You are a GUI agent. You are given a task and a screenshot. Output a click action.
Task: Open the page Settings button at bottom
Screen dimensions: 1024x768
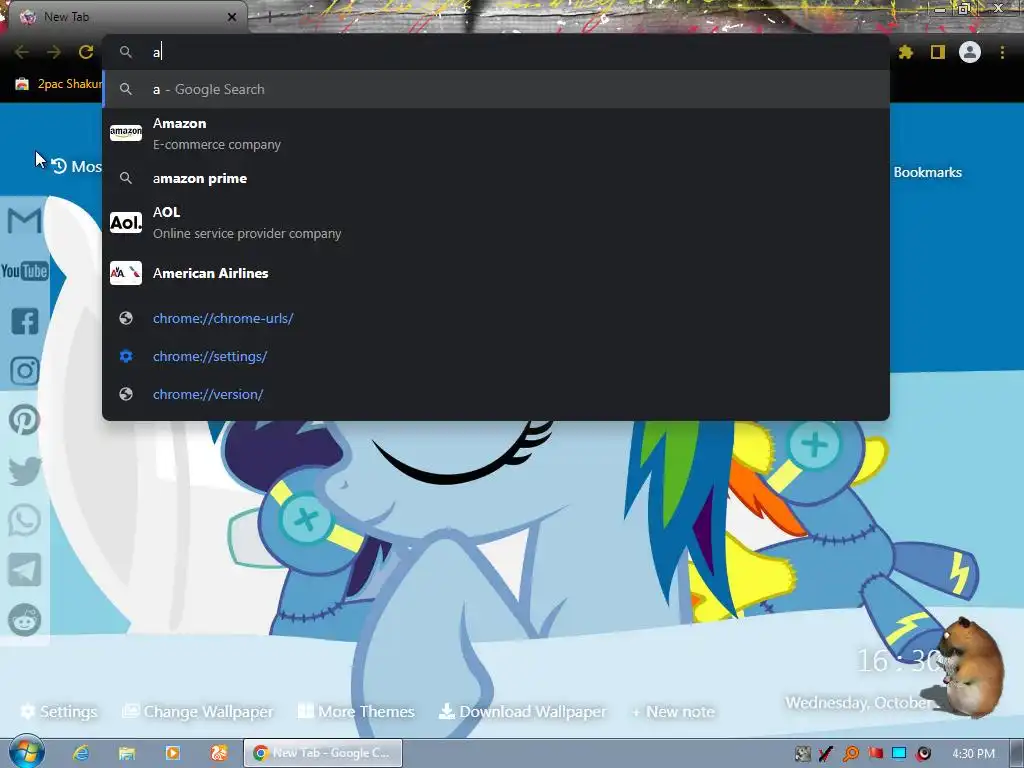pos(59,711)
